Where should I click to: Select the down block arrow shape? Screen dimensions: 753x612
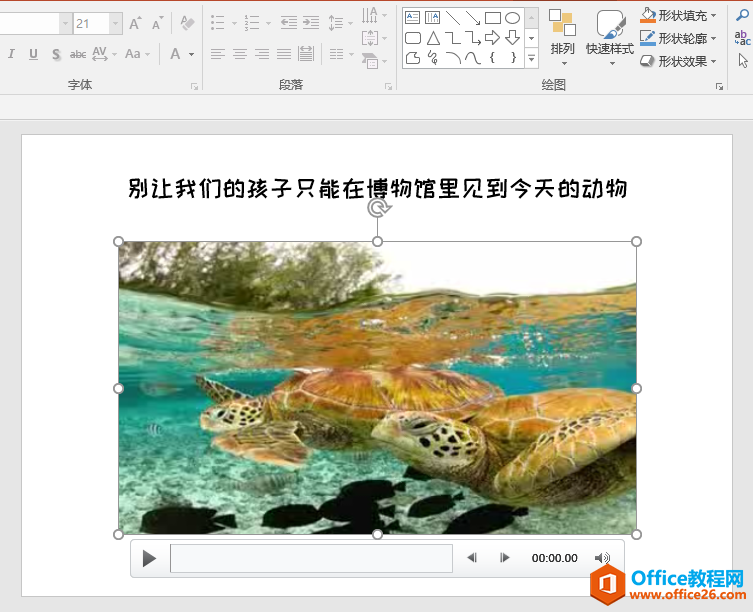(512, 38)
